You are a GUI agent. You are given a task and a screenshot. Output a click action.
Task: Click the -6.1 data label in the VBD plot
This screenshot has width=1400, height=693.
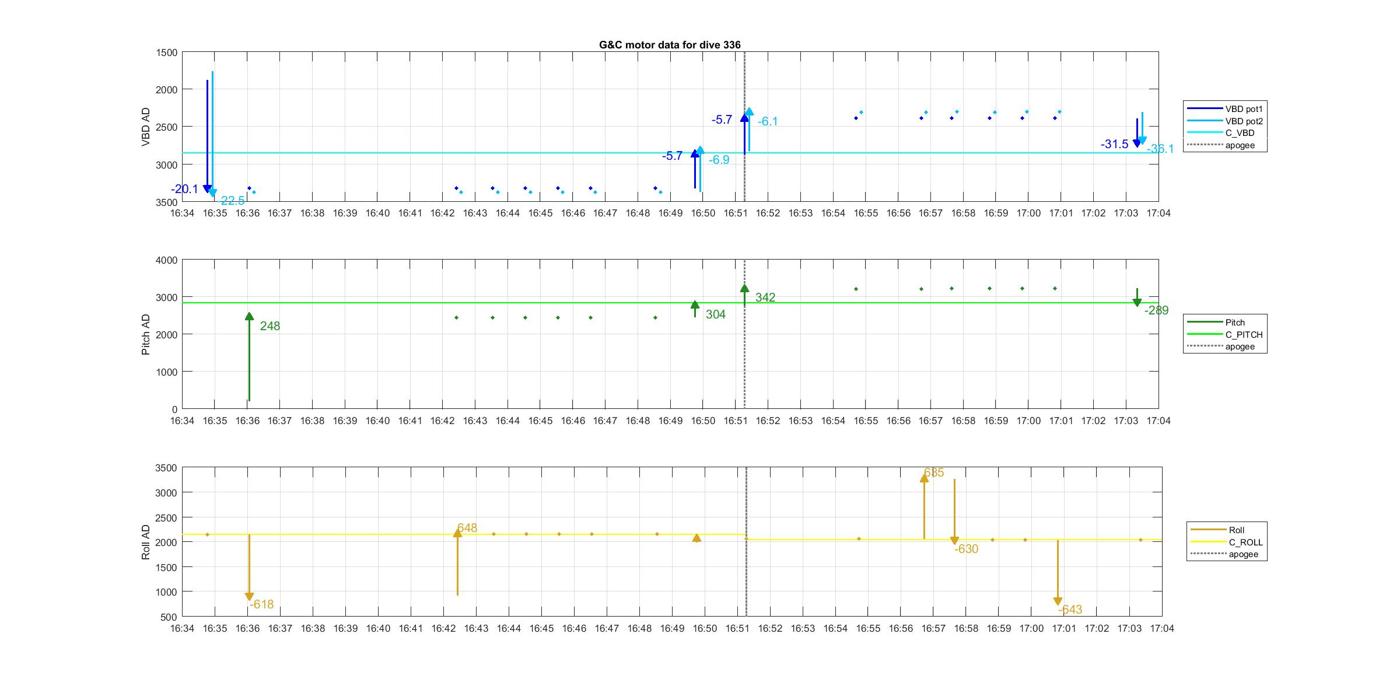point(767,121)
